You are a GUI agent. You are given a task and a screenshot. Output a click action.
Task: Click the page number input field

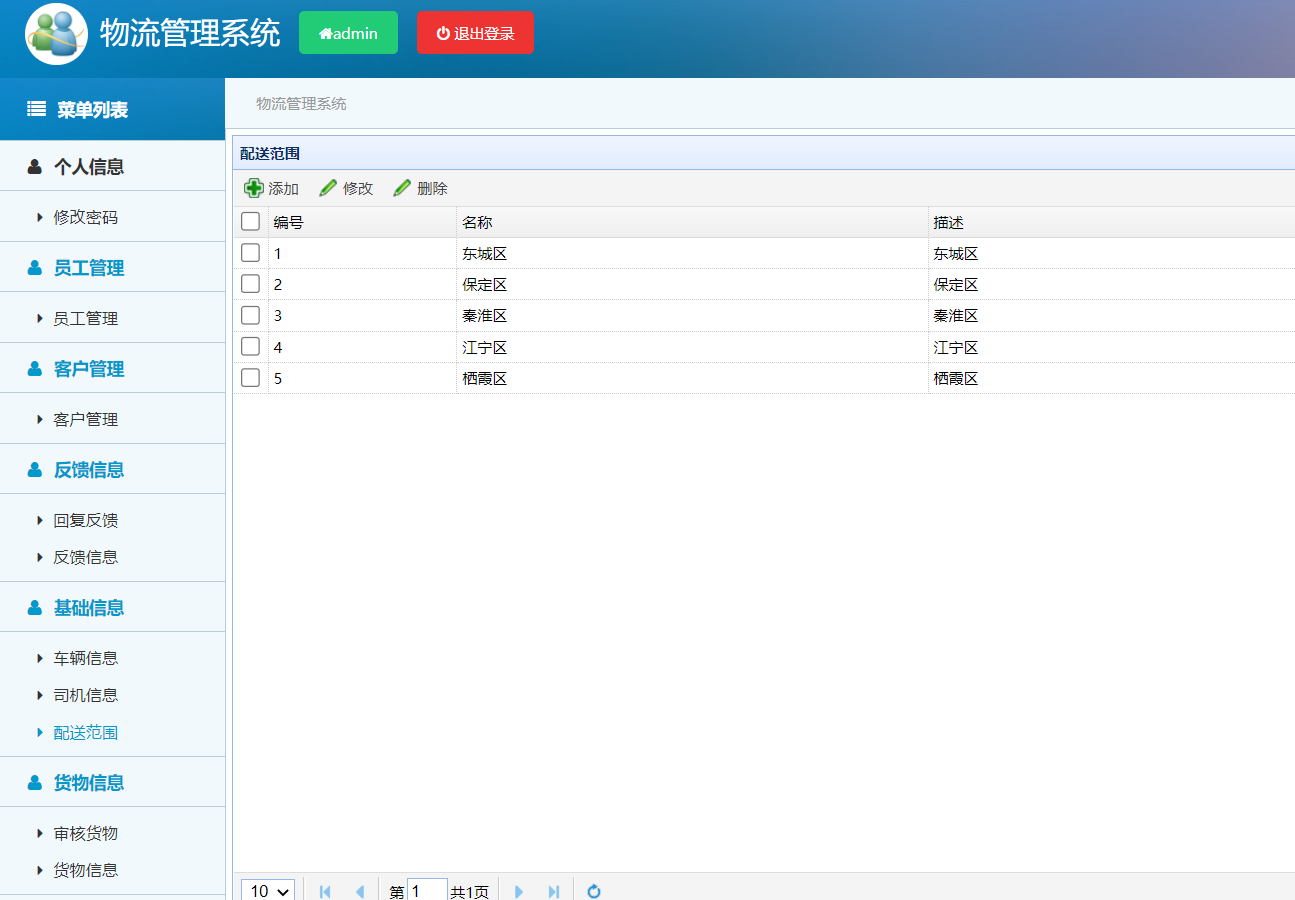tap(427, 891)
